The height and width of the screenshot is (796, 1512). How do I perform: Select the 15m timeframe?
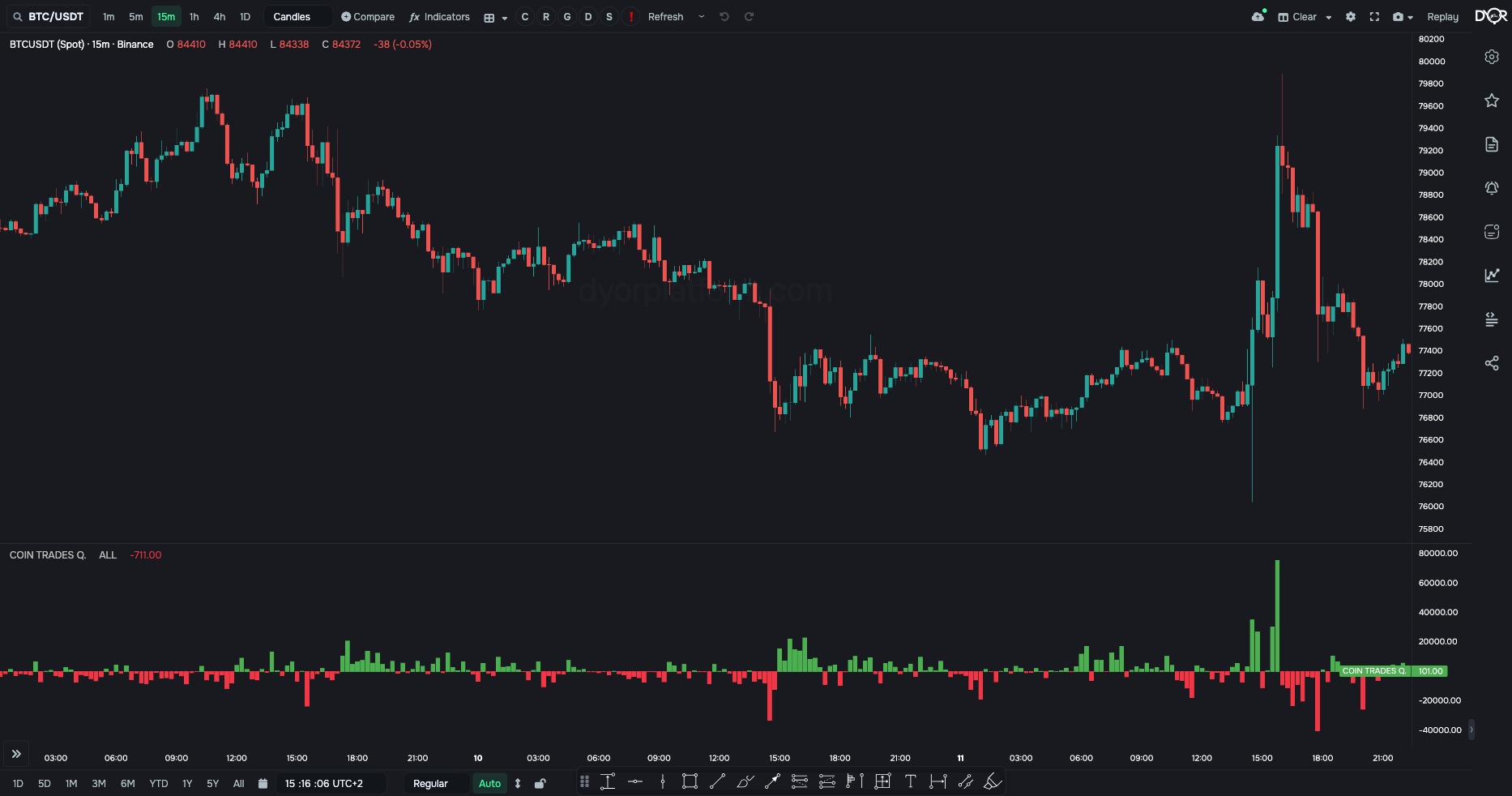coord(166,17)
